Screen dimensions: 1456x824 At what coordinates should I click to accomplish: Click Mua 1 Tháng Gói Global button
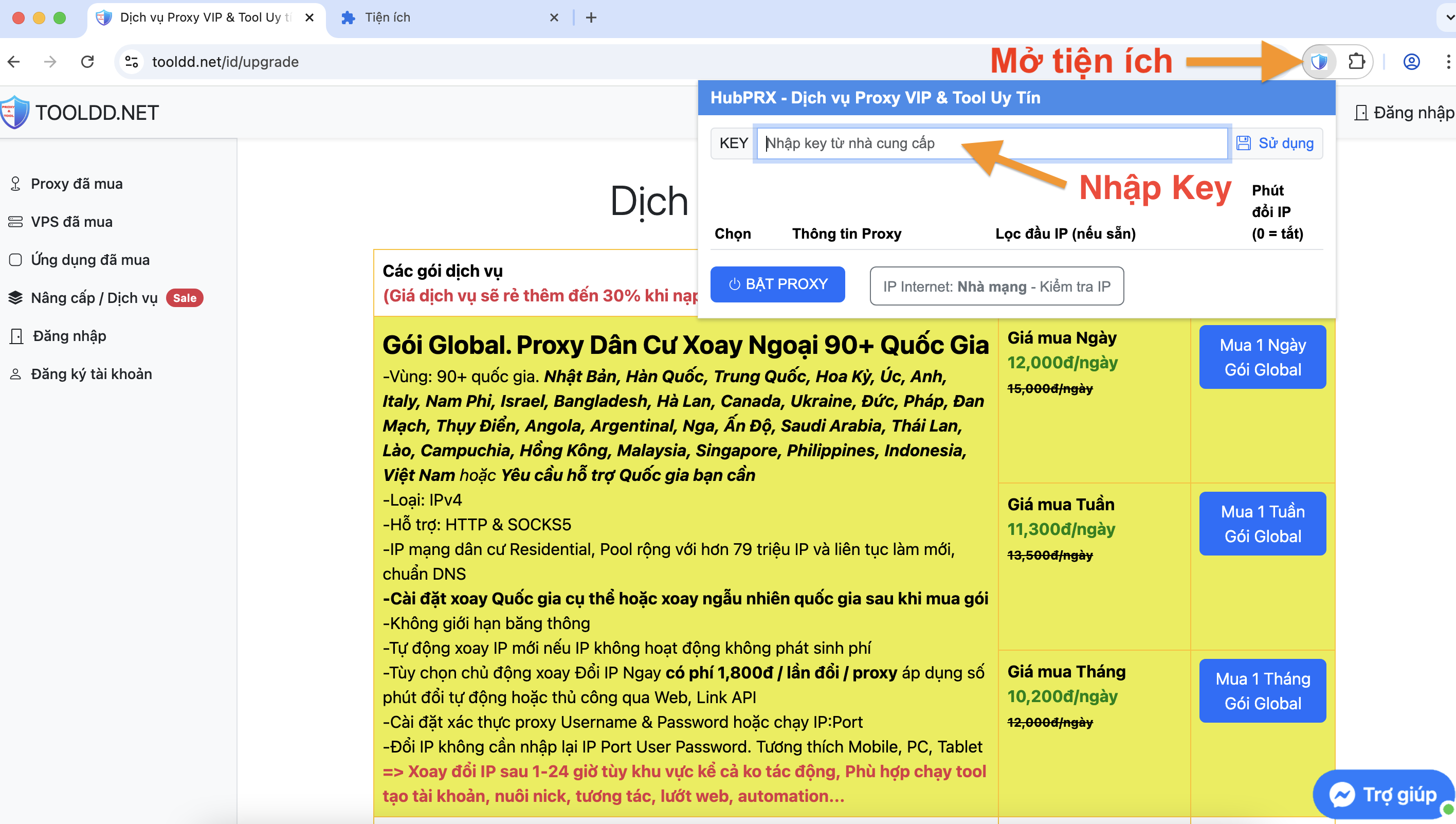(x=1262, y=690)
